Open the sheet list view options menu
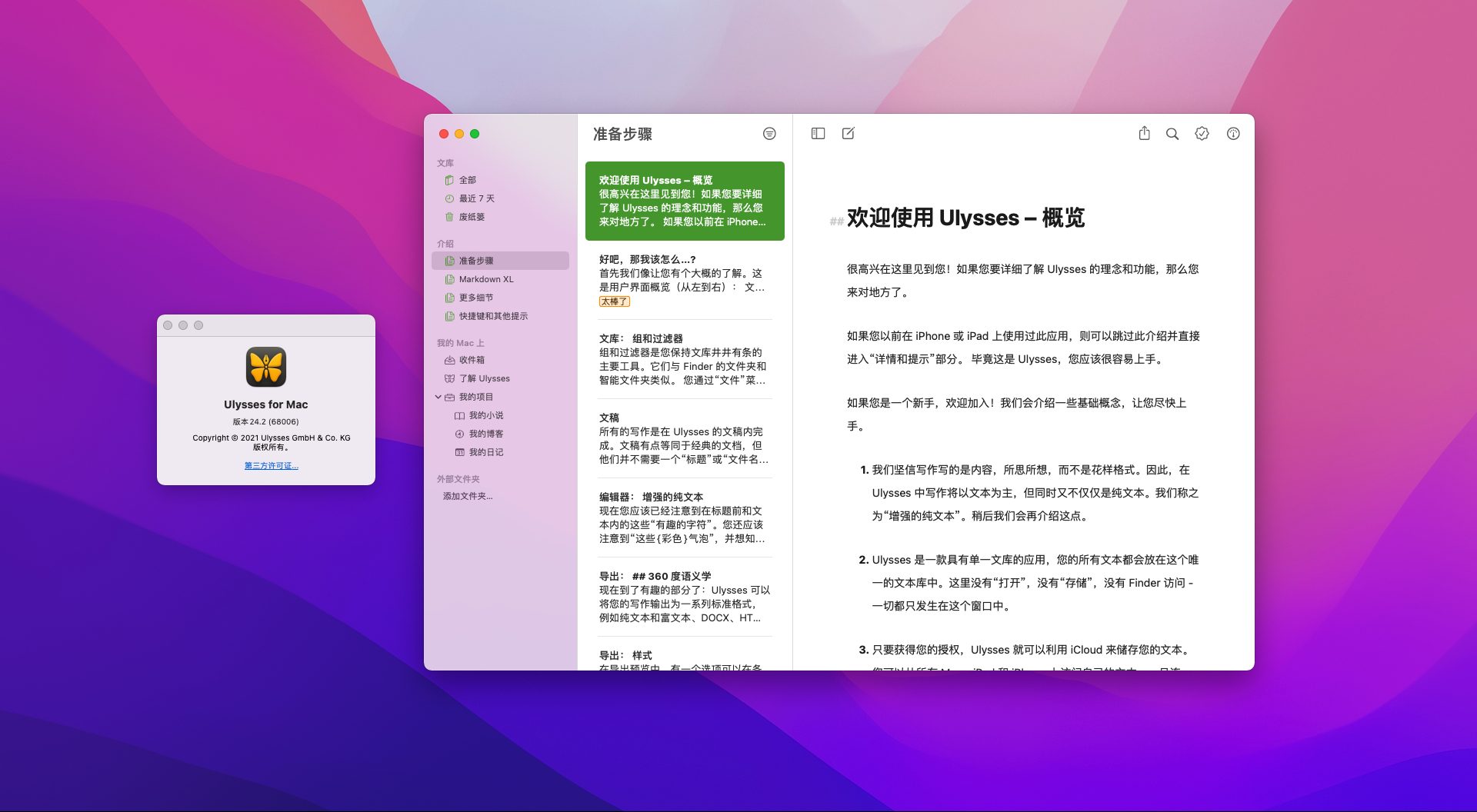The image size is (1477, 812). click(x=769, y=134)
